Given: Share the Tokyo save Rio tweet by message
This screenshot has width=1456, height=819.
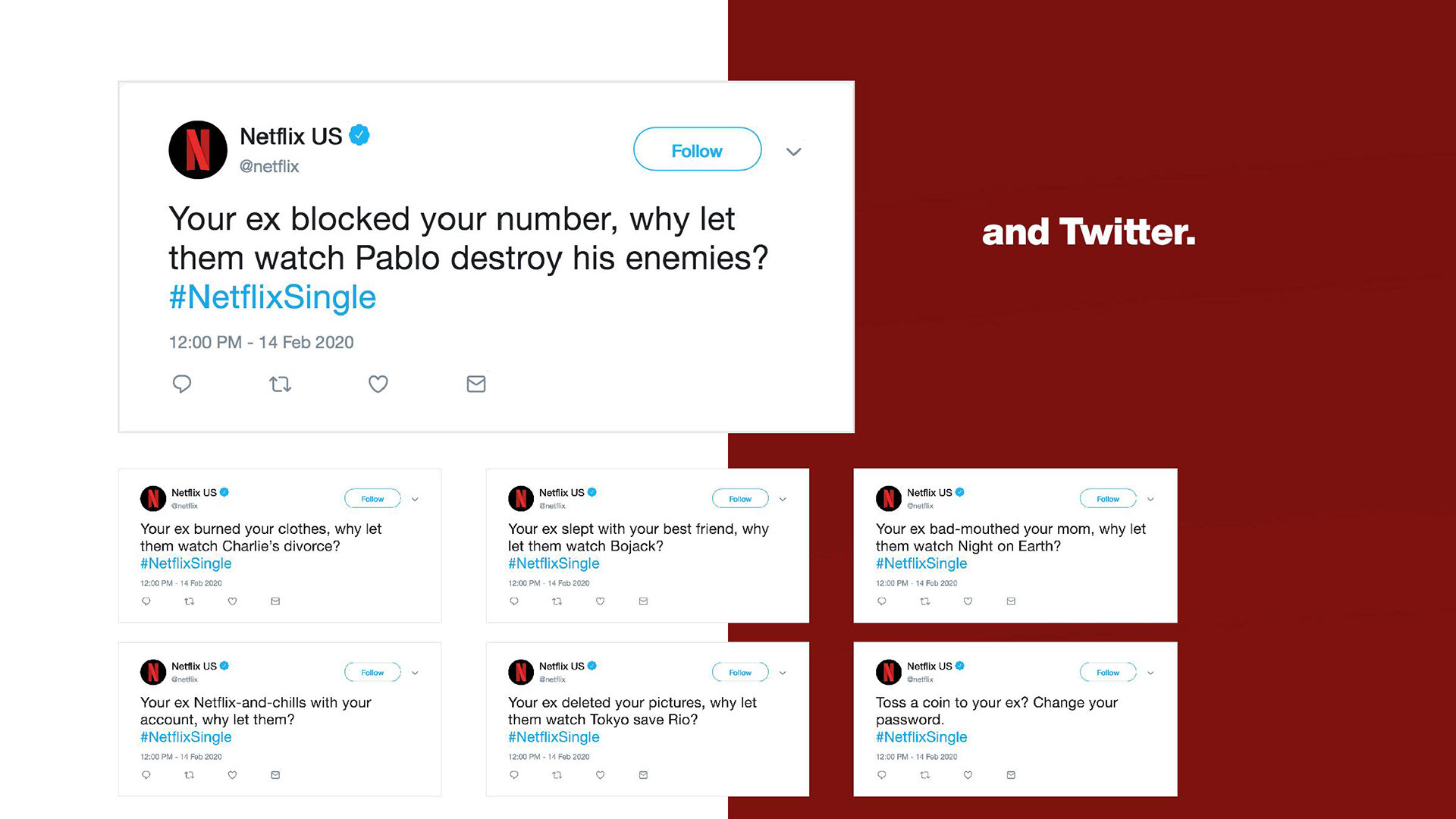Looking at the screenshot, I should click(643, 775).
